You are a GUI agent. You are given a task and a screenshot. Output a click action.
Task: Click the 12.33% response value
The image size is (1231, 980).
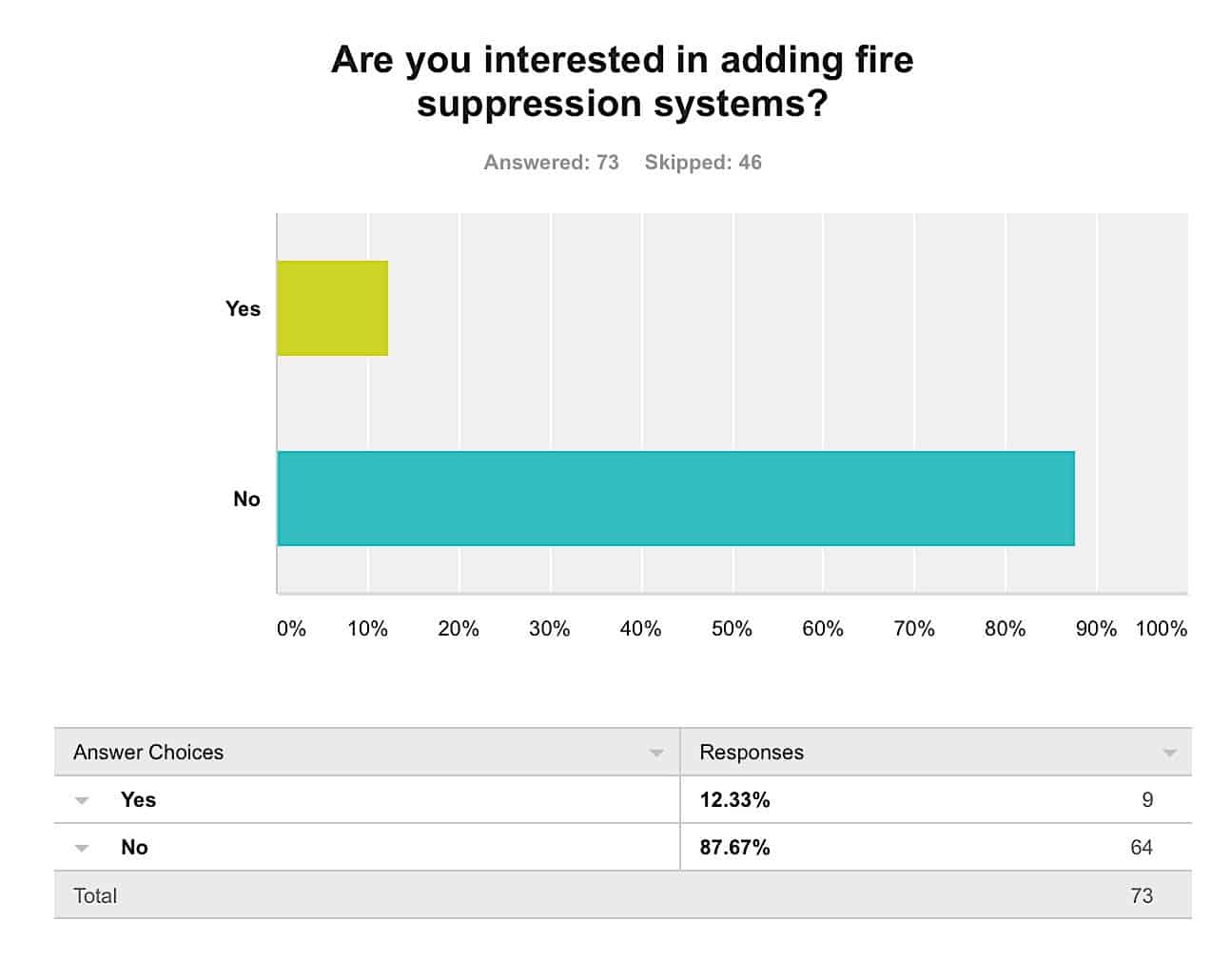pos(734,800)
